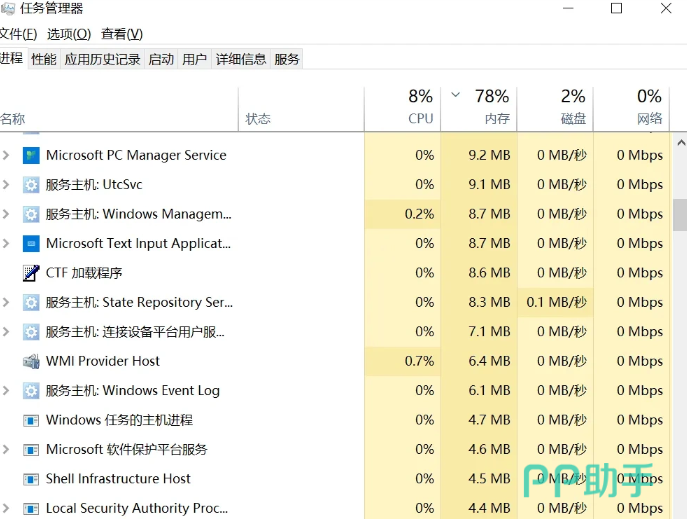This screenshot has height=519, width=687.
Task: Select Windows 任务的主机进程 process name
Action: (x=119, y=420)
